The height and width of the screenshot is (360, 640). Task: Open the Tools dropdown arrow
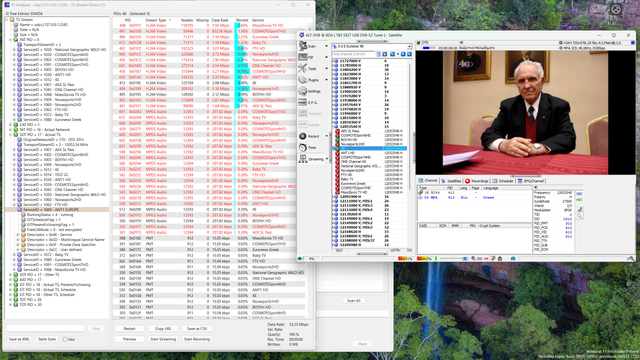327,69
